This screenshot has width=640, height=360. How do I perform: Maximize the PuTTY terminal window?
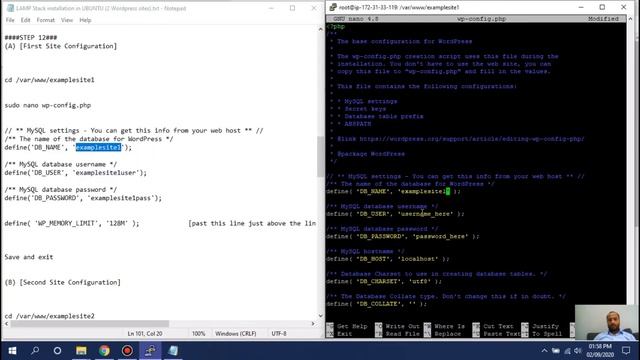click(602, 7)
